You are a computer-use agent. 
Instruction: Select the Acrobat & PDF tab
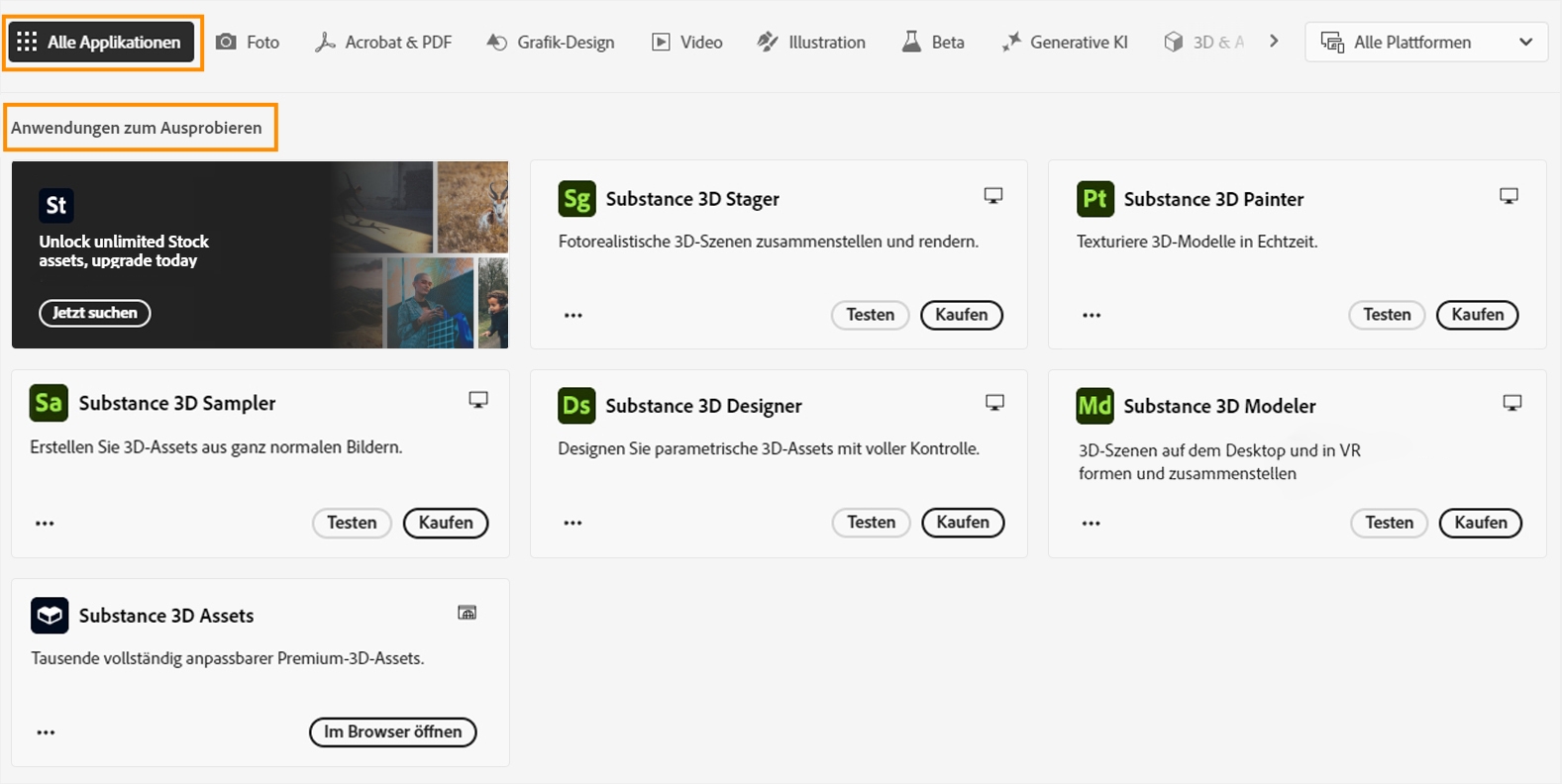pyautogui.click(x=382, y=42)
